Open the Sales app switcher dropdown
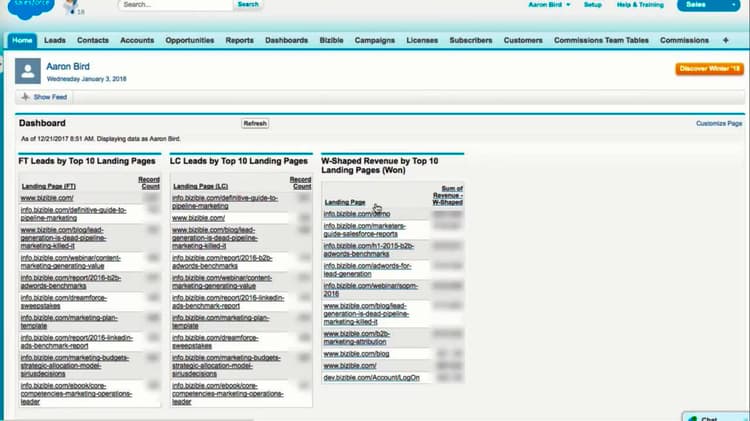The image size is (750, 421). [x=708, y=5]
